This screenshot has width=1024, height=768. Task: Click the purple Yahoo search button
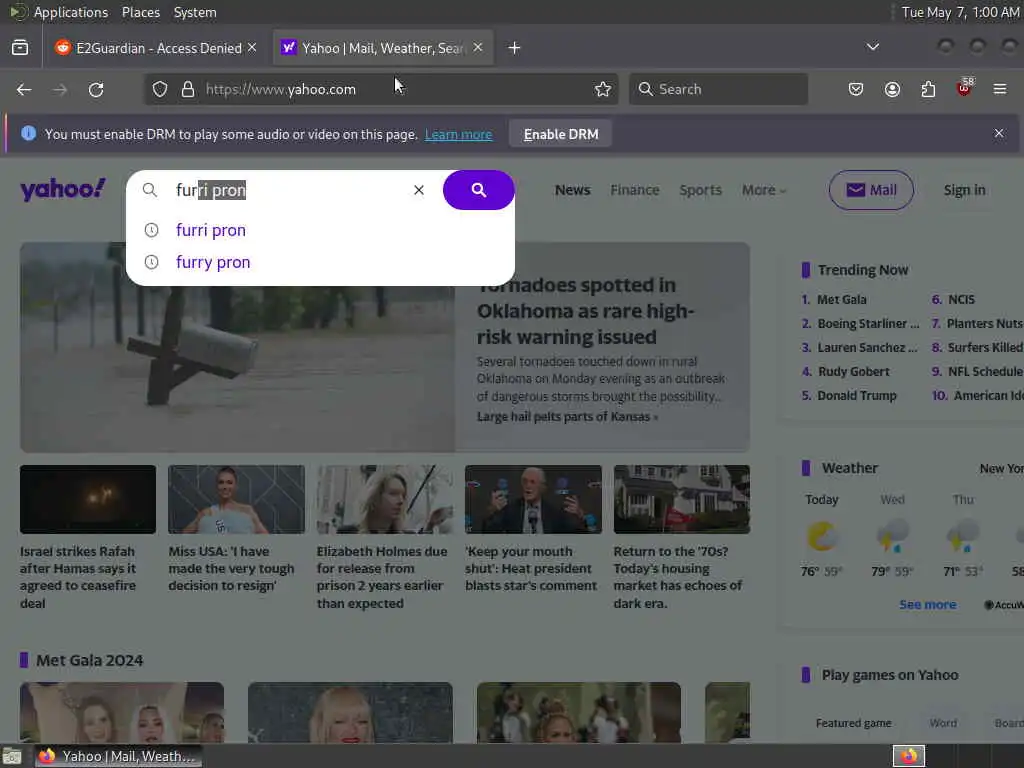tap(479, 190)
